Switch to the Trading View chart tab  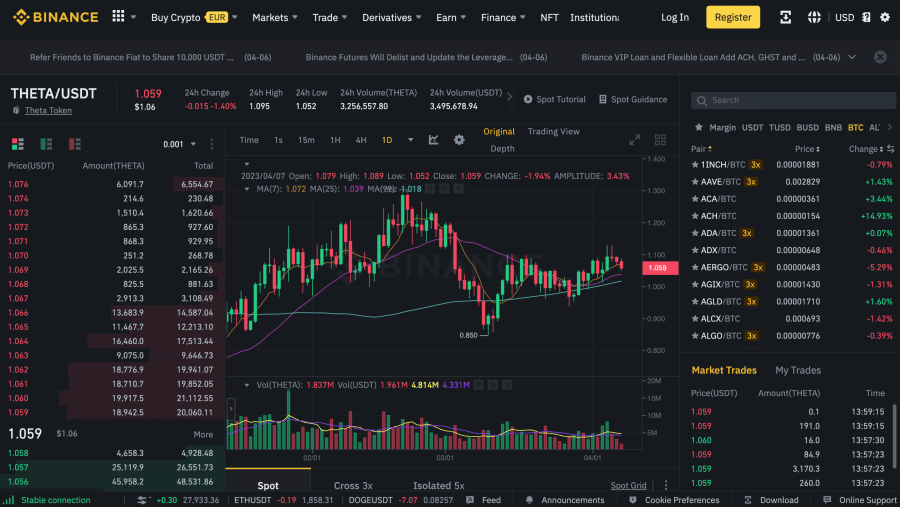pos(553,131)
